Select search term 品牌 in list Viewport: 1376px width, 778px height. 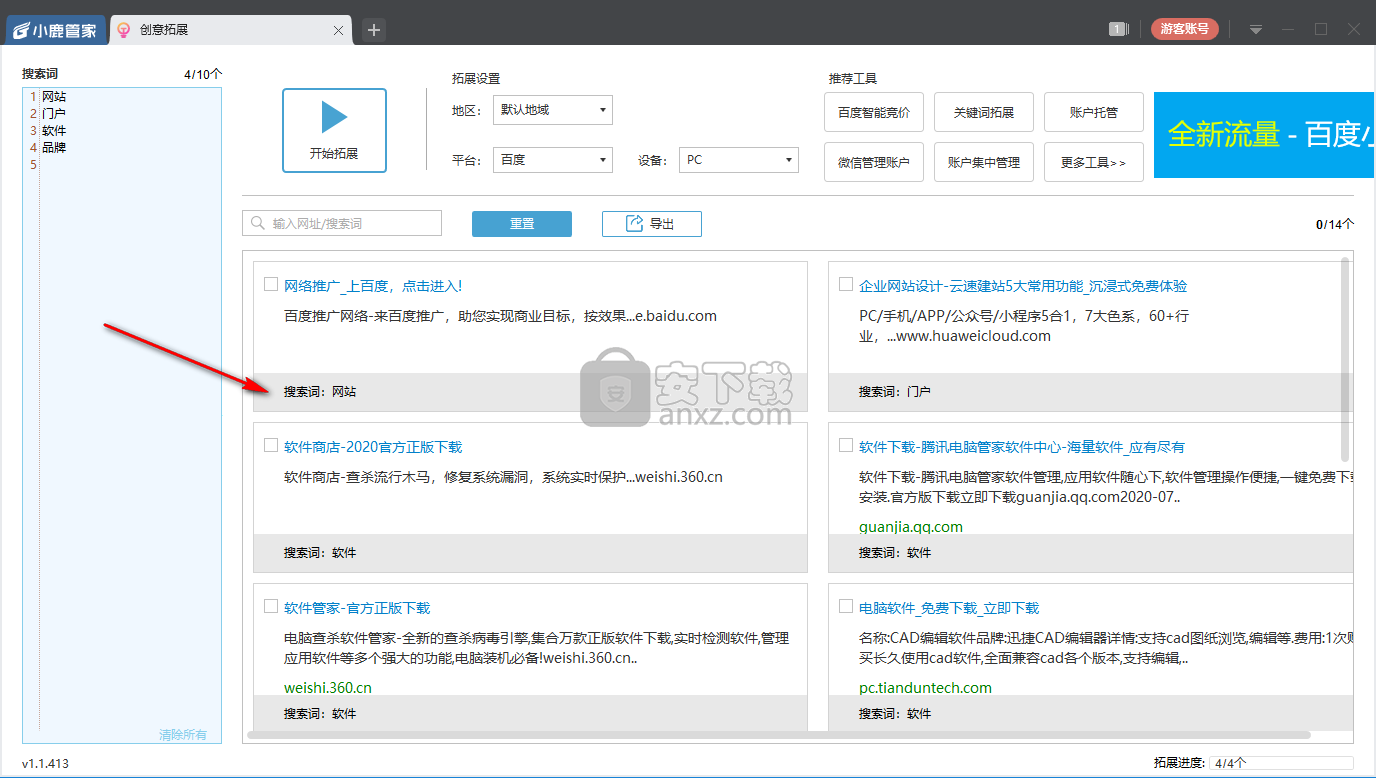[54, 148]
